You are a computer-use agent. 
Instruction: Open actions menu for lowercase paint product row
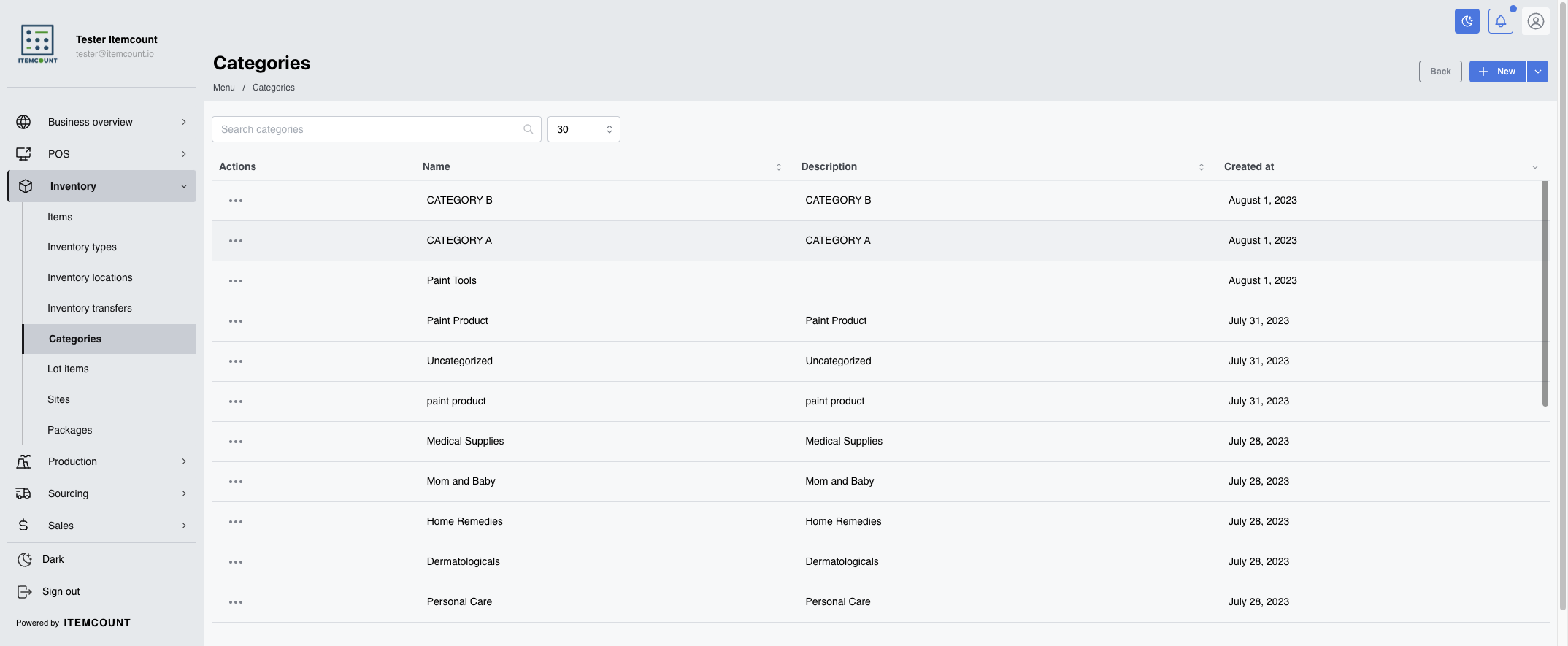(x=236, y=401)
